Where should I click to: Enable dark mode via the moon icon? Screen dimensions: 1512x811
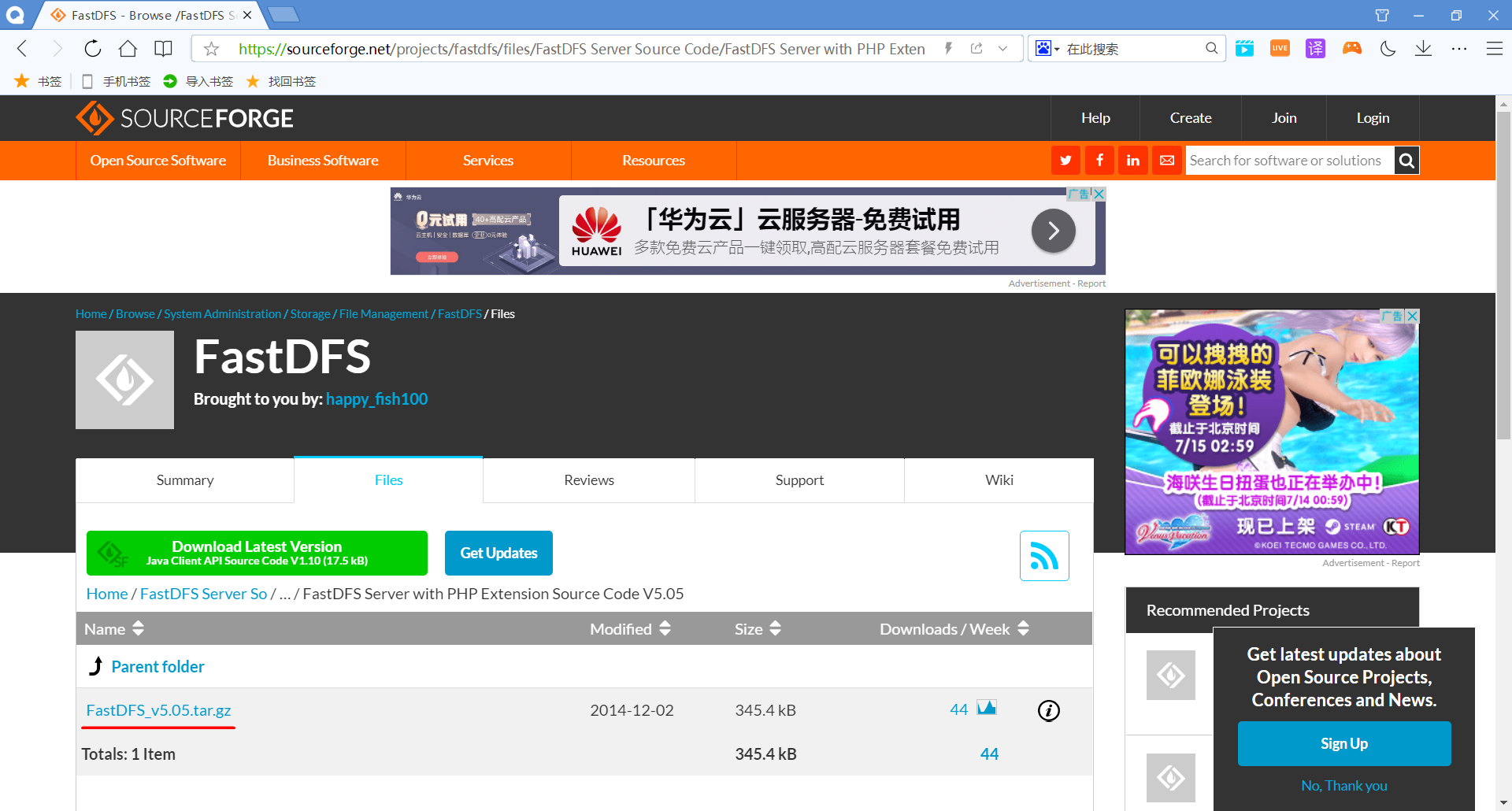click(x=1387, y=48)
